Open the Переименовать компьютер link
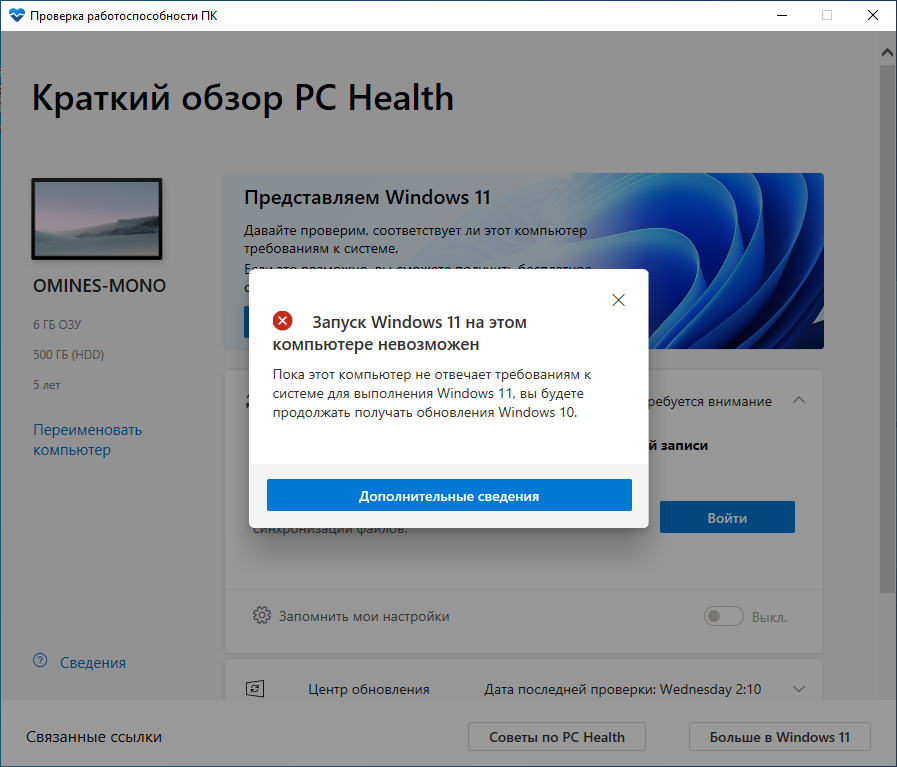 tap(88, 440)
